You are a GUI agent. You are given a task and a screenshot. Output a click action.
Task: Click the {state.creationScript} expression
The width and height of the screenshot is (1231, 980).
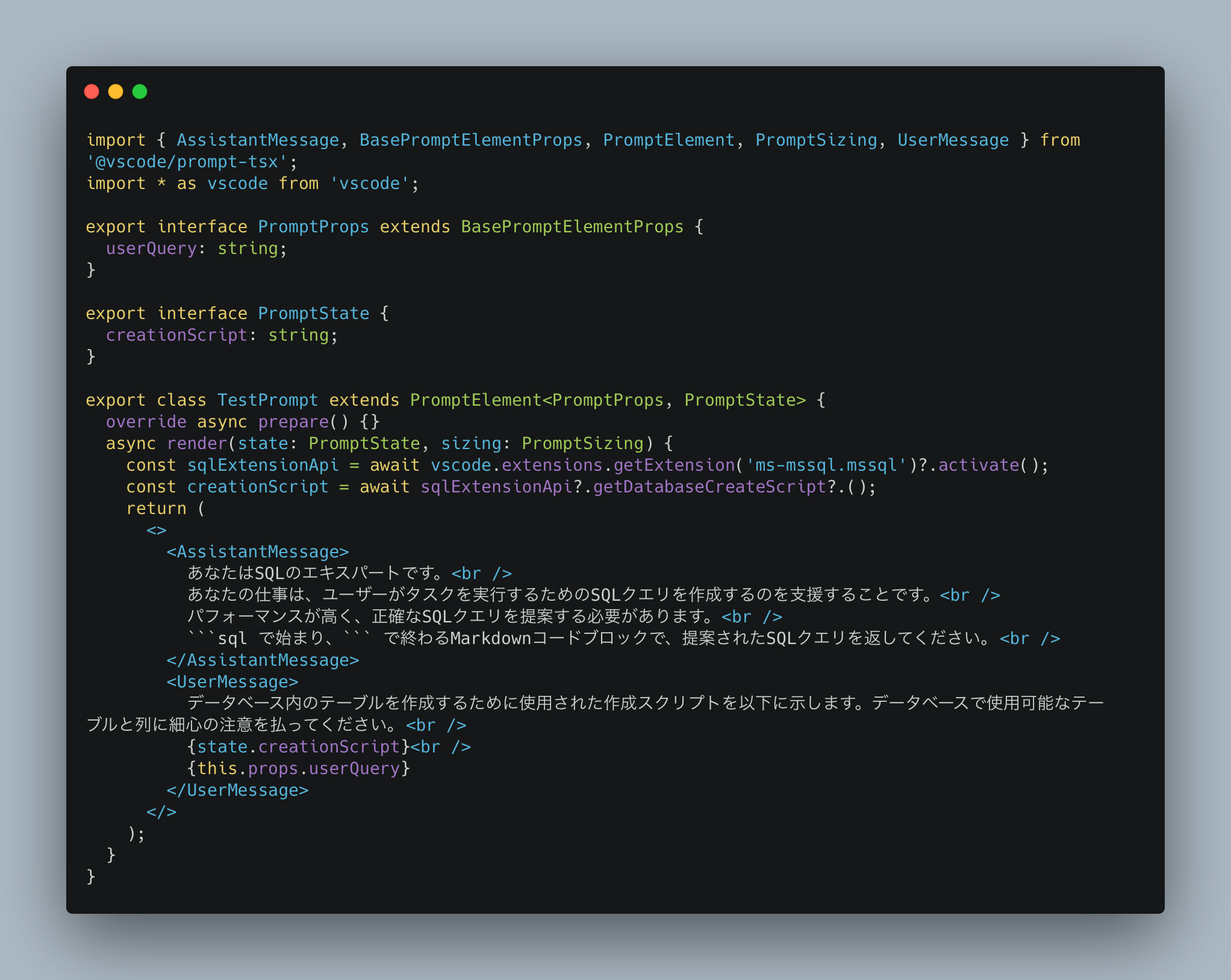coord(299,747)
